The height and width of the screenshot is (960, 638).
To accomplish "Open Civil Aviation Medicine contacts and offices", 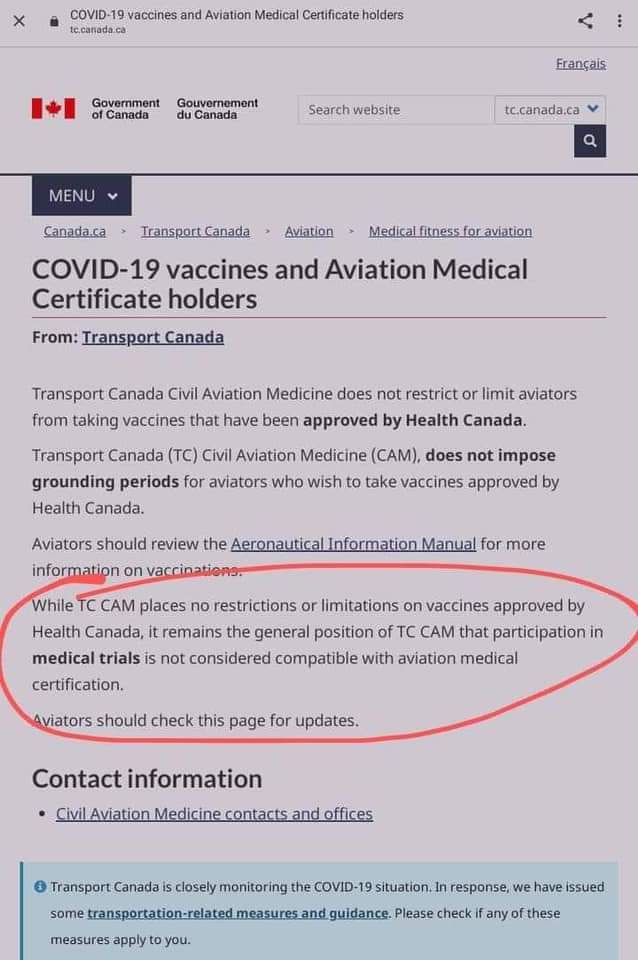I will [214, 814].
